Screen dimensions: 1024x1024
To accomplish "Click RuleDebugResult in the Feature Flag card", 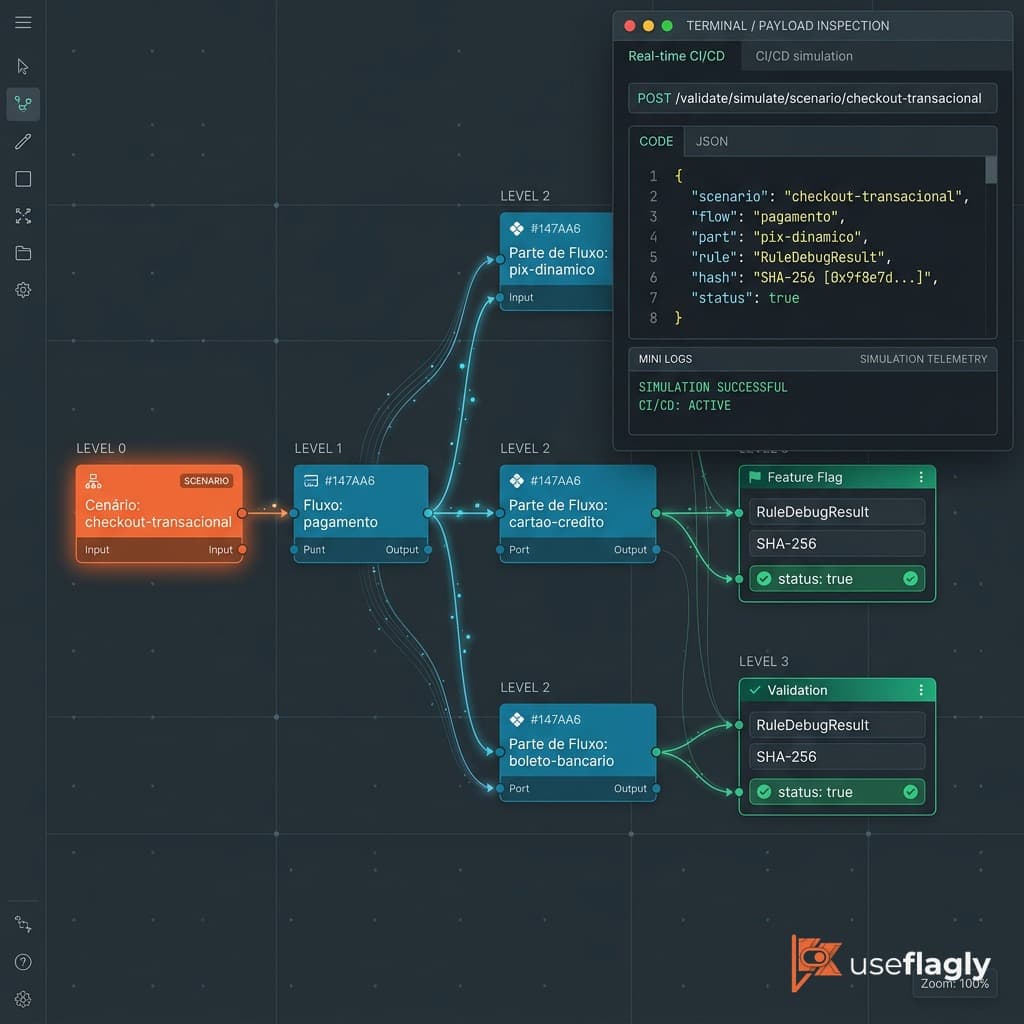I will (837, 512).
